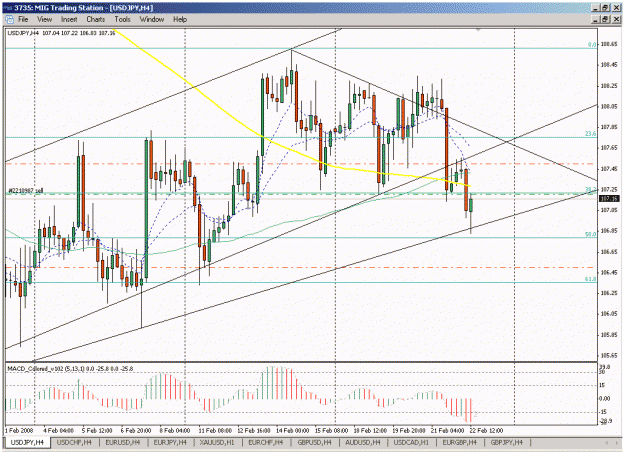This screenshot has width=625, height=452.
Task: Click the Fibonacci 38.2 level label
Action: [x=590, y=189]
